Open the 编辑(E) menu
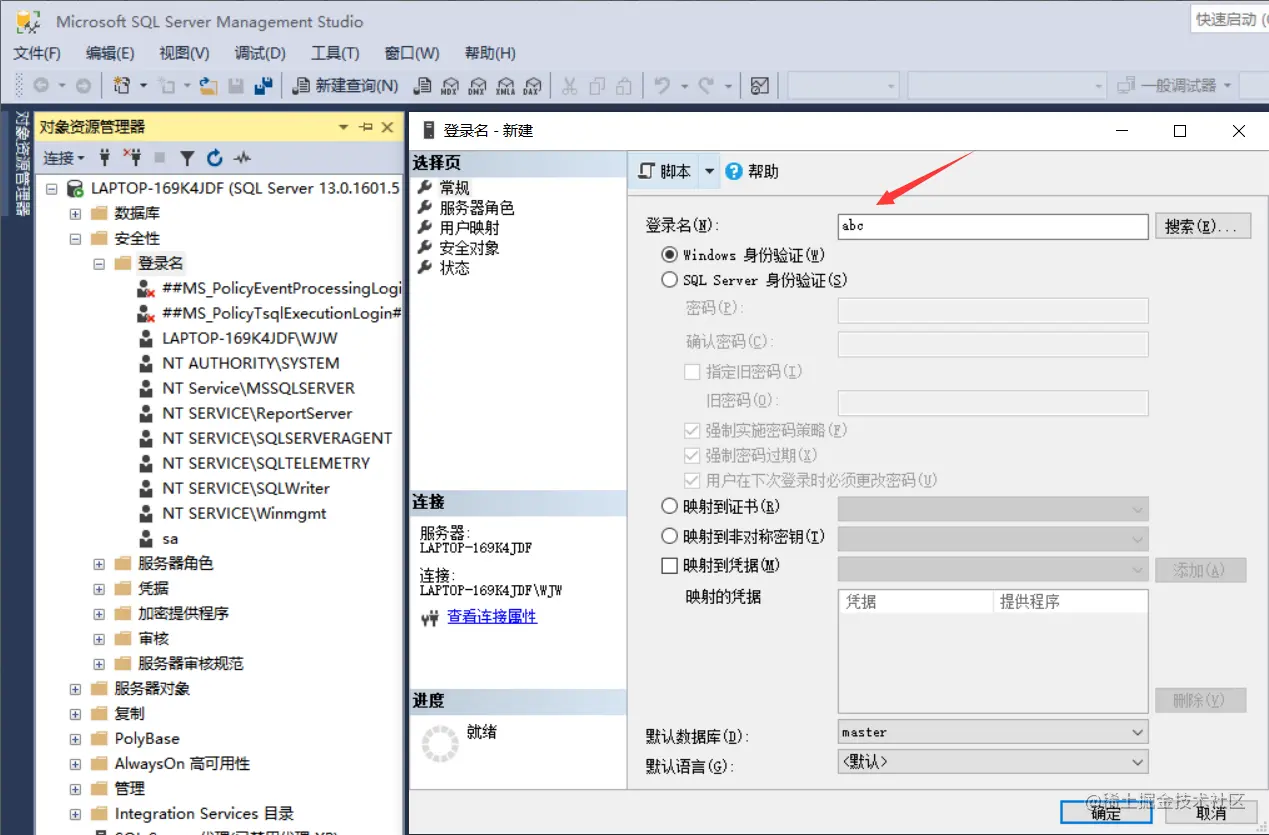The width and height of the screenshot is (1269, 835). 110,53
